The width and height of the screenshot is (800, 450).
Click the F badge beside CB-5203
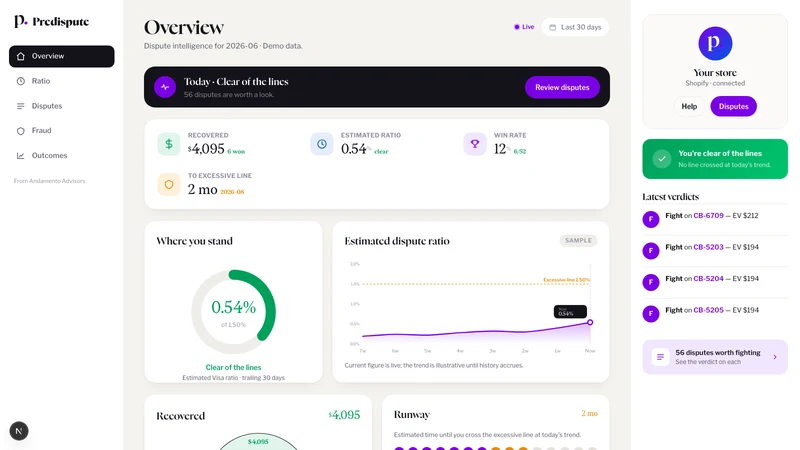click(x=651, y=251)
